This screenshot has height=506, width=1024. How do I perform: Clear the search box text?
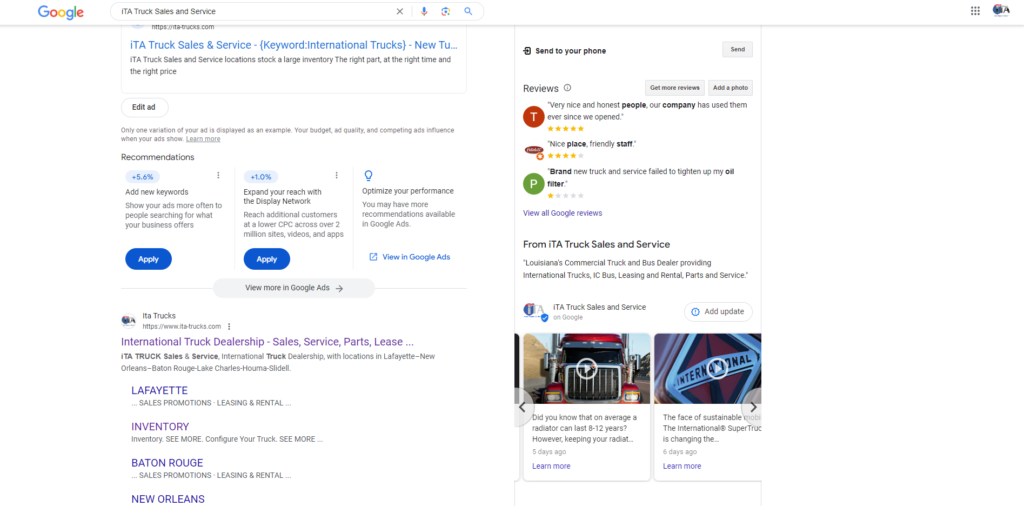(x=400, y=11)
